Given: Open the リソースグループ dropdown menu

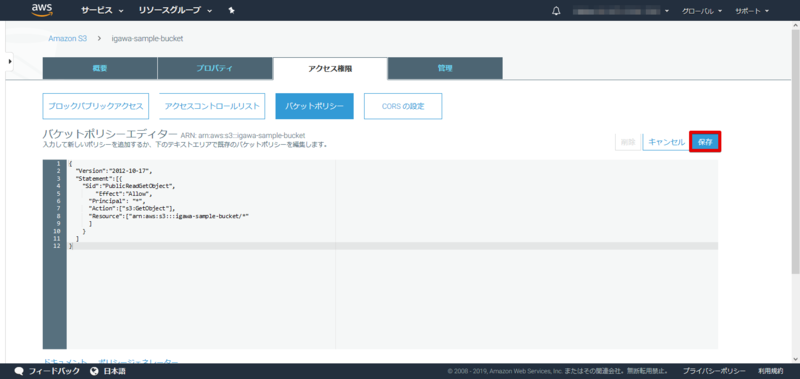Looking at the screenshot, I should [175, 11].
